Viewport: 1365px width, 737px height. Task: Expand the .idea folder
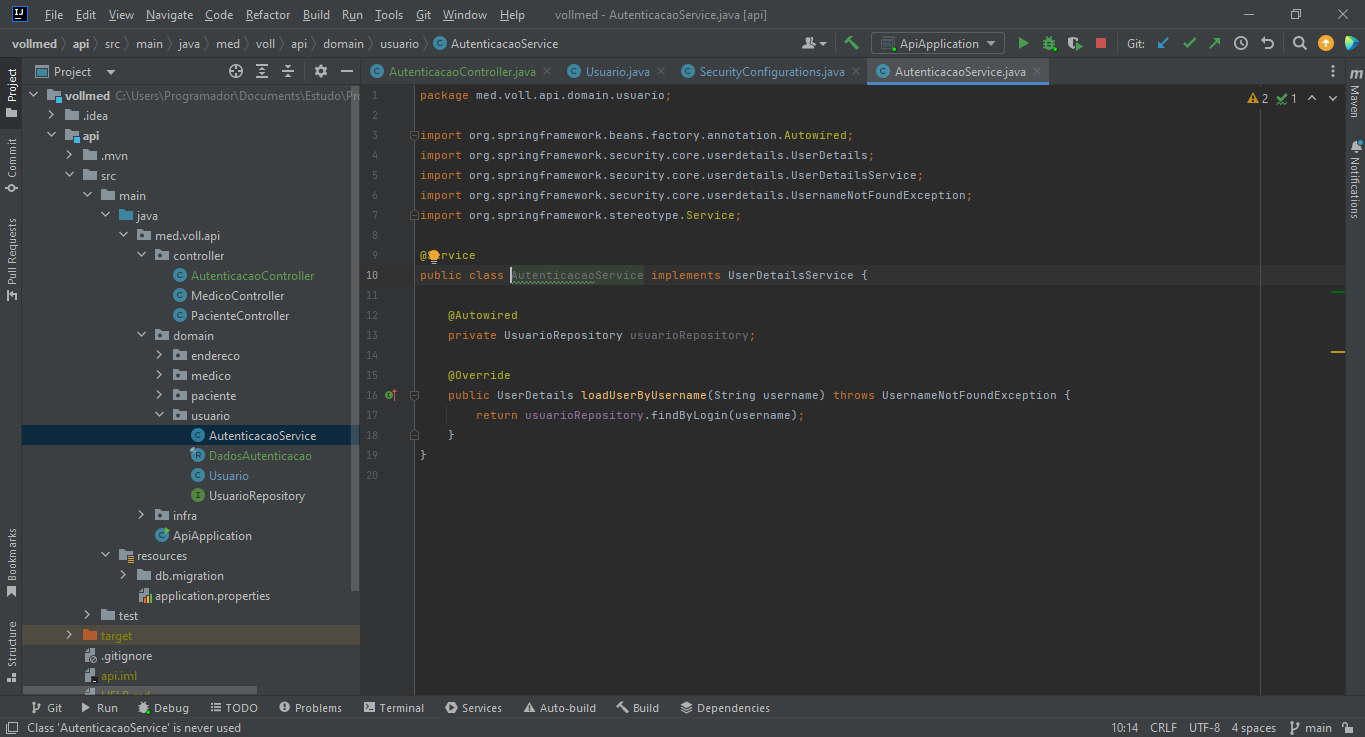tap(51, 116)
